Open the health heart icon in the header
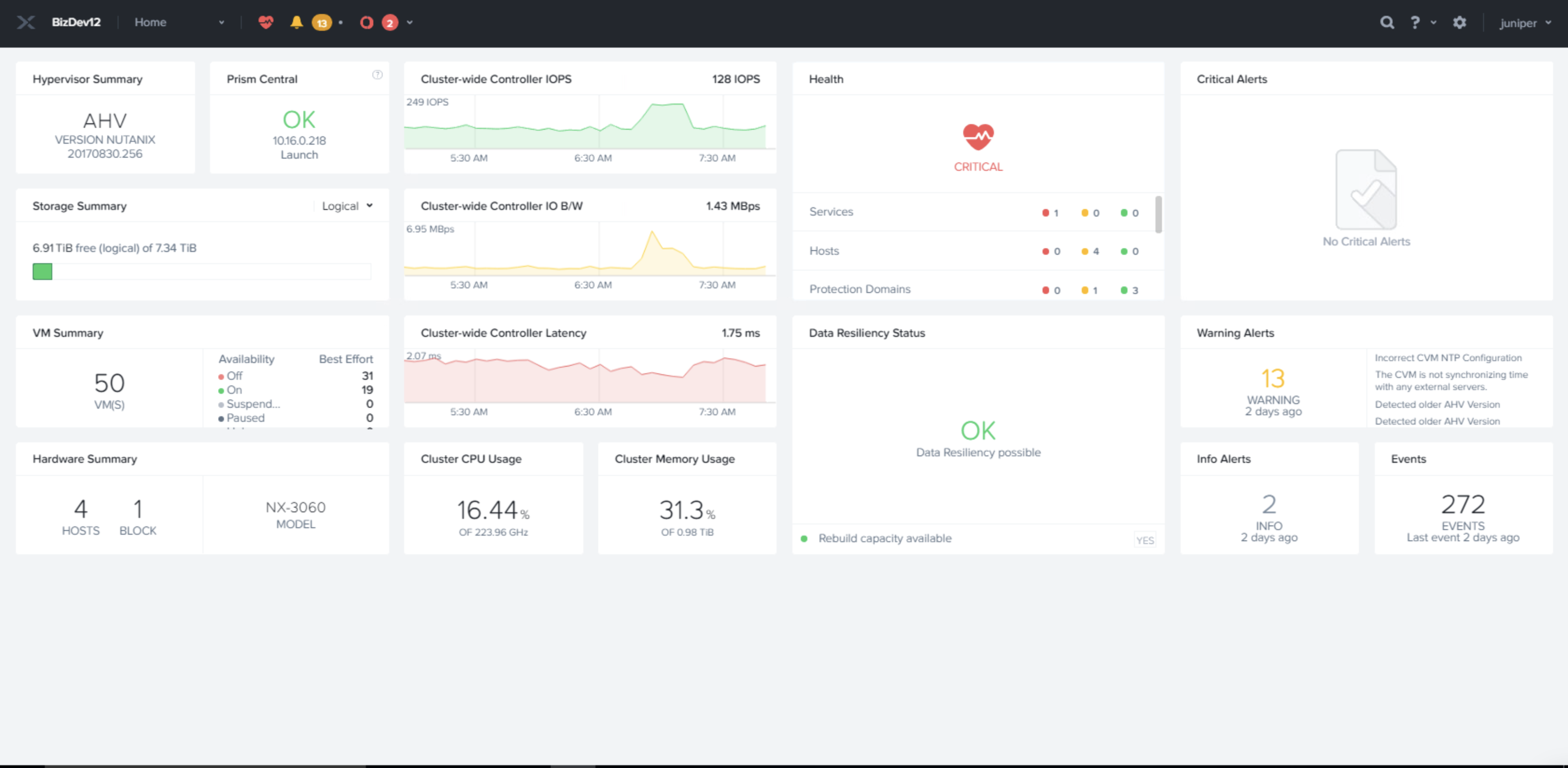The height and width of the screenshot is (768, 1568). click(266, 22)
